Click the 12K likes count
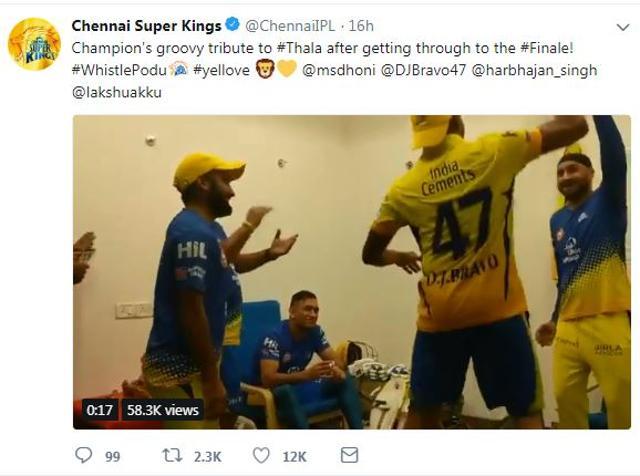Screen dimensions: 640x476 [x=294, y=456]
